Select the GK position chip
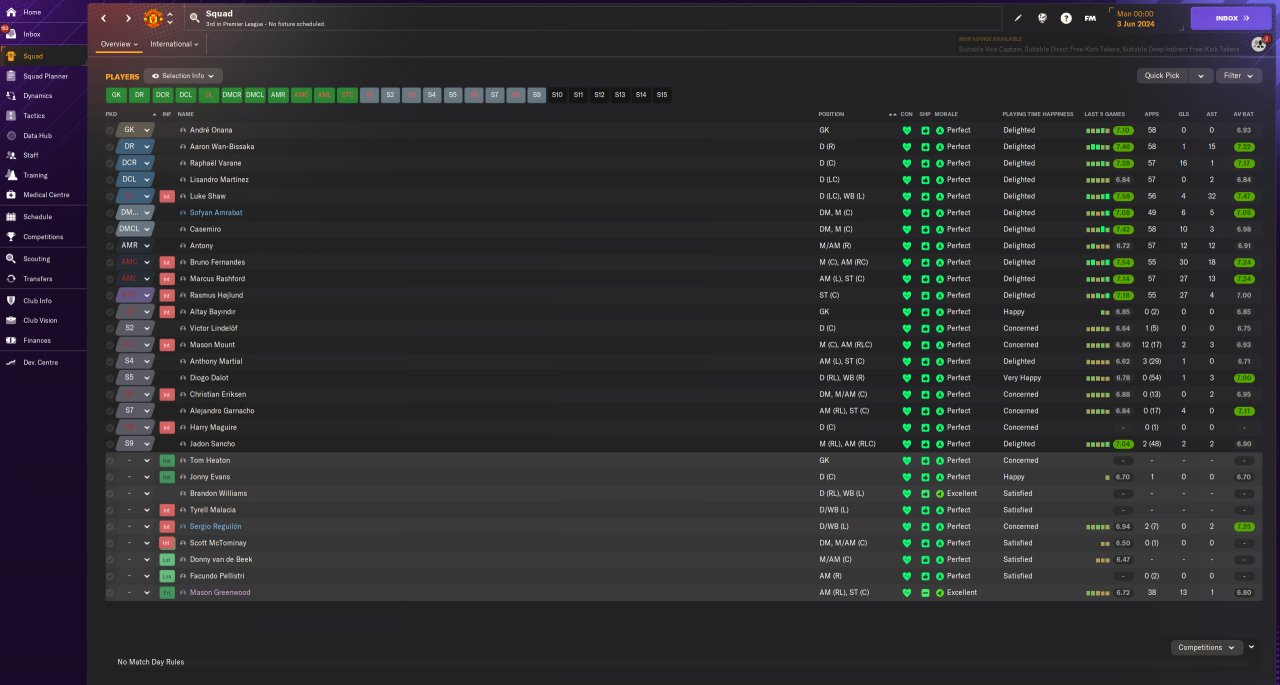The width and height of the screenshot is (1280, 685). [x=116, y=95]
